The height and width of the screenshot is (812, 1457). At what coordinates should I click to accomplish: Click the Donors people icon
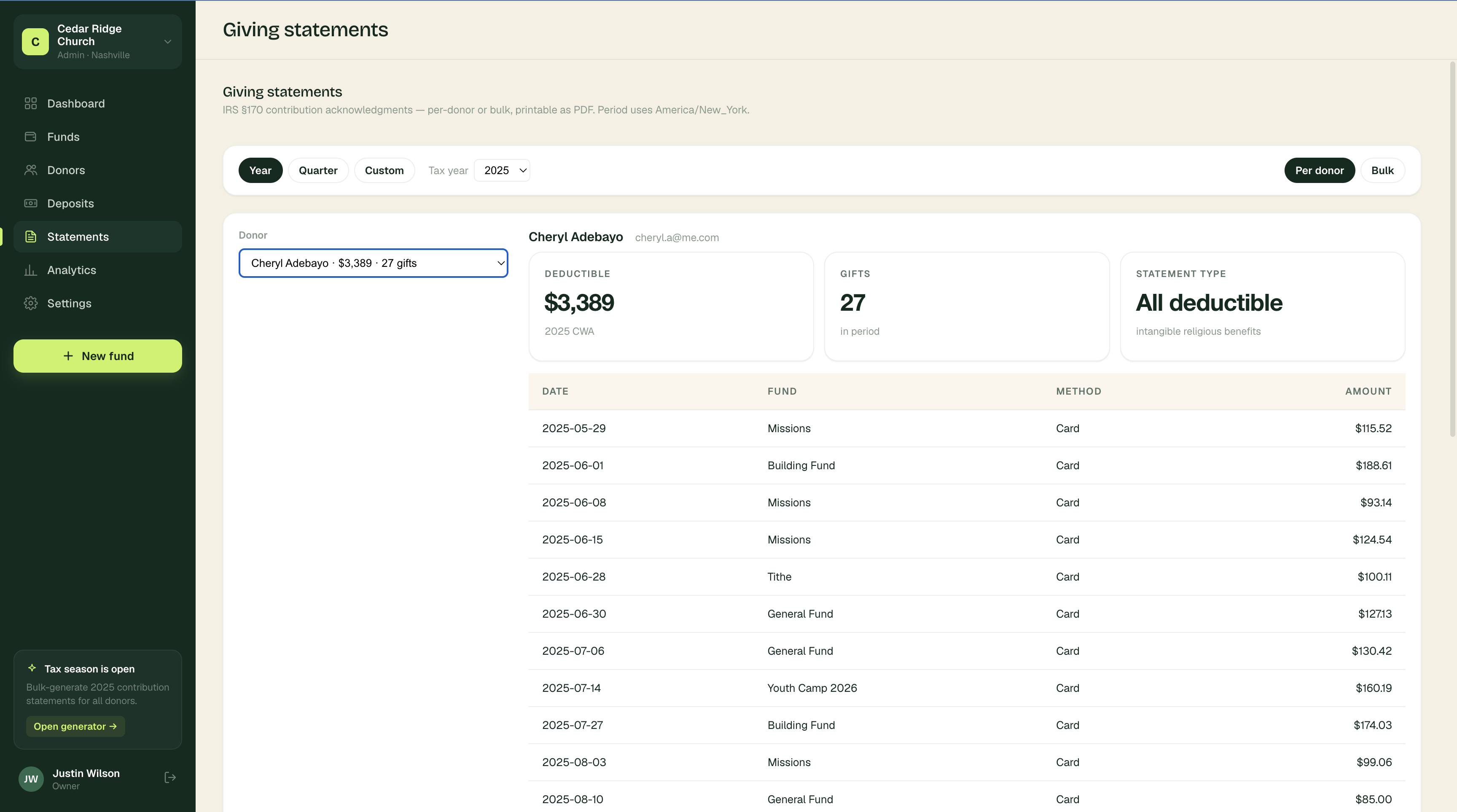point(30,170)
